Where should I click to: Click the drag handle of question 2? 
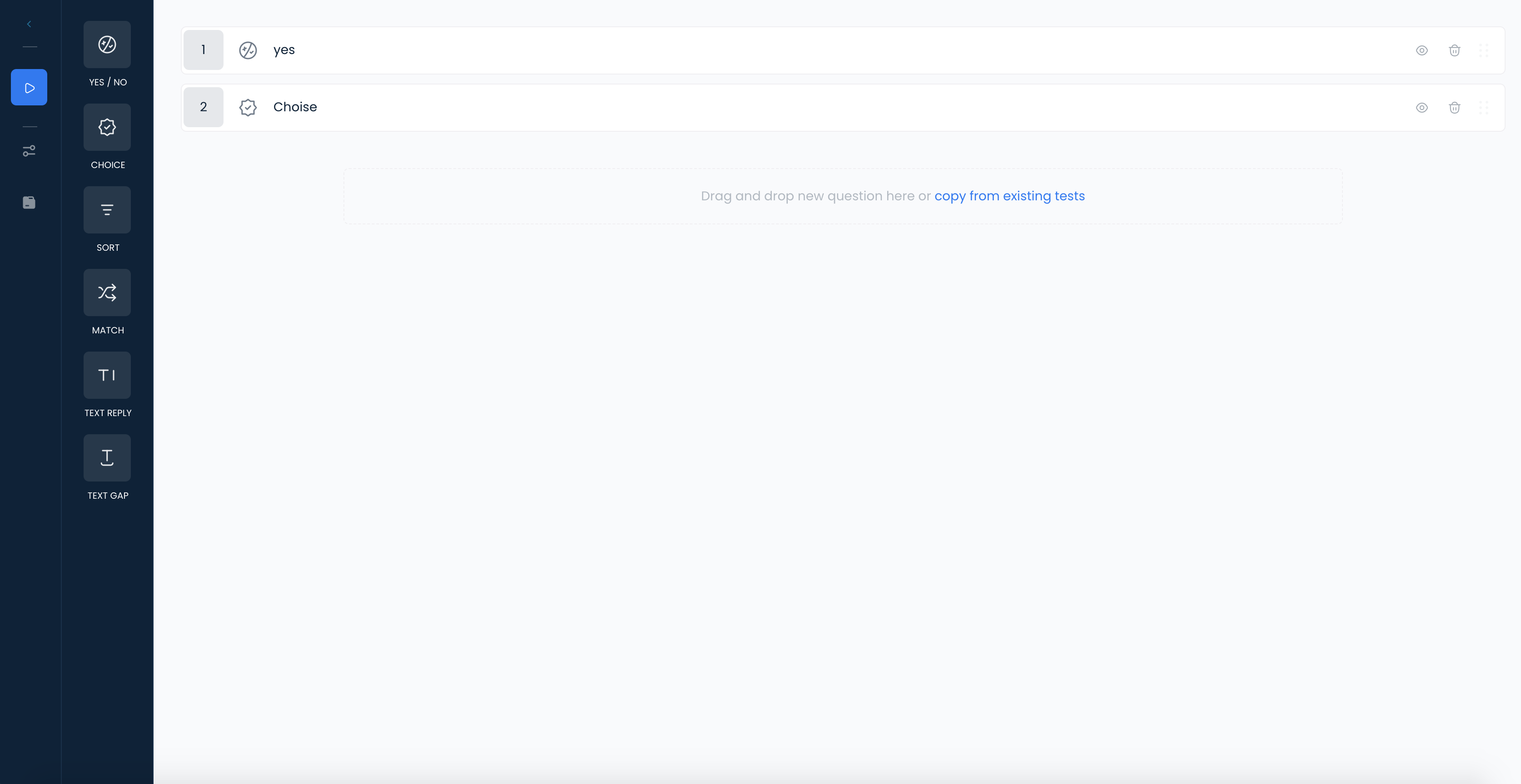click(x=1483, y=108)
